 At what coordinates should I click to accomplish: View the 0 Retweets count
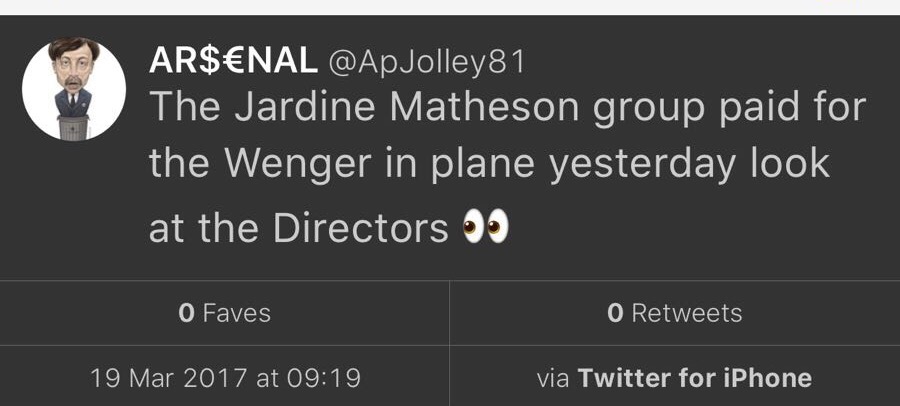674,313
